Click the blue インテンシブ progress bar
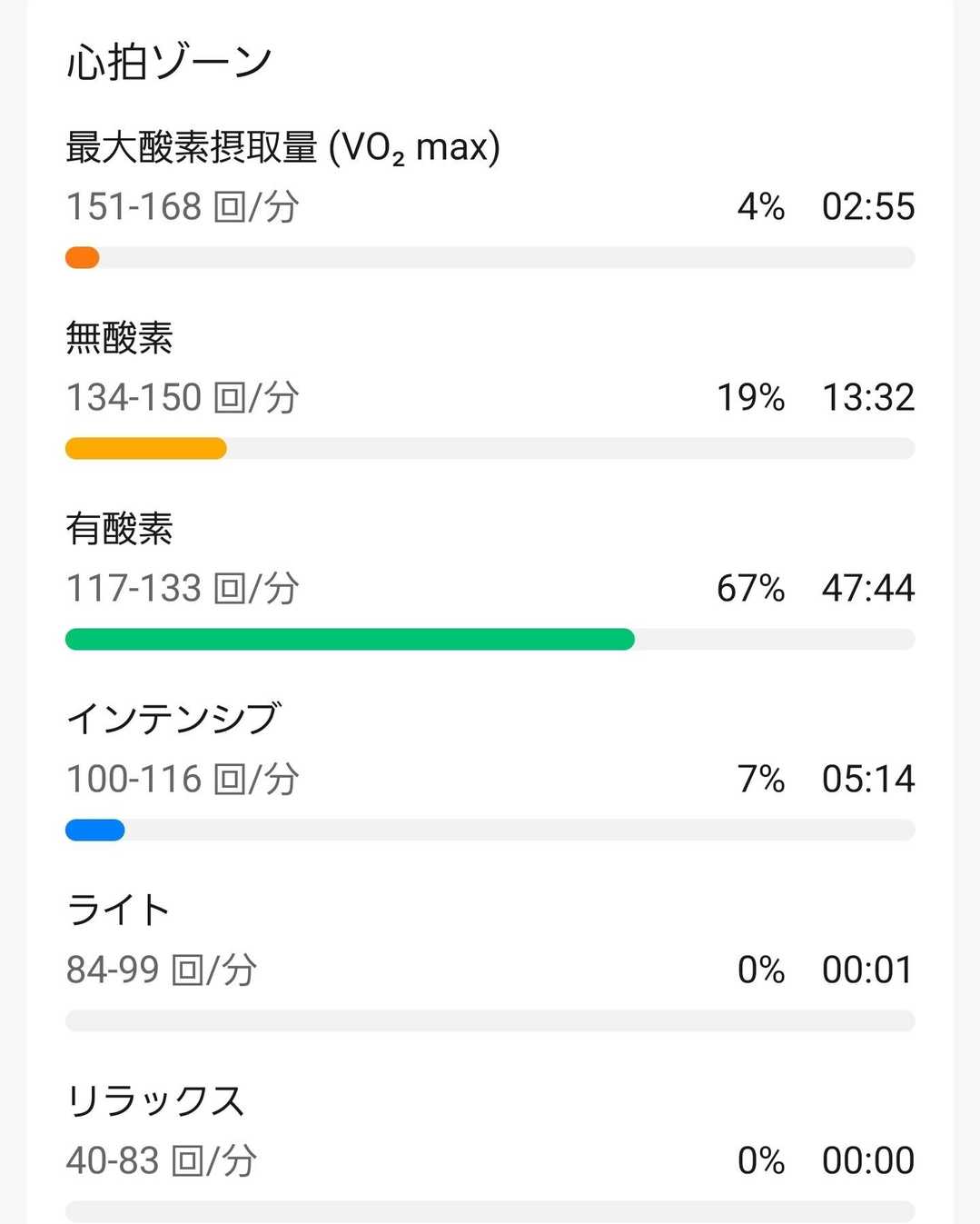Image resolution: width=980 pixels, height=1224 pixels. 95,831
